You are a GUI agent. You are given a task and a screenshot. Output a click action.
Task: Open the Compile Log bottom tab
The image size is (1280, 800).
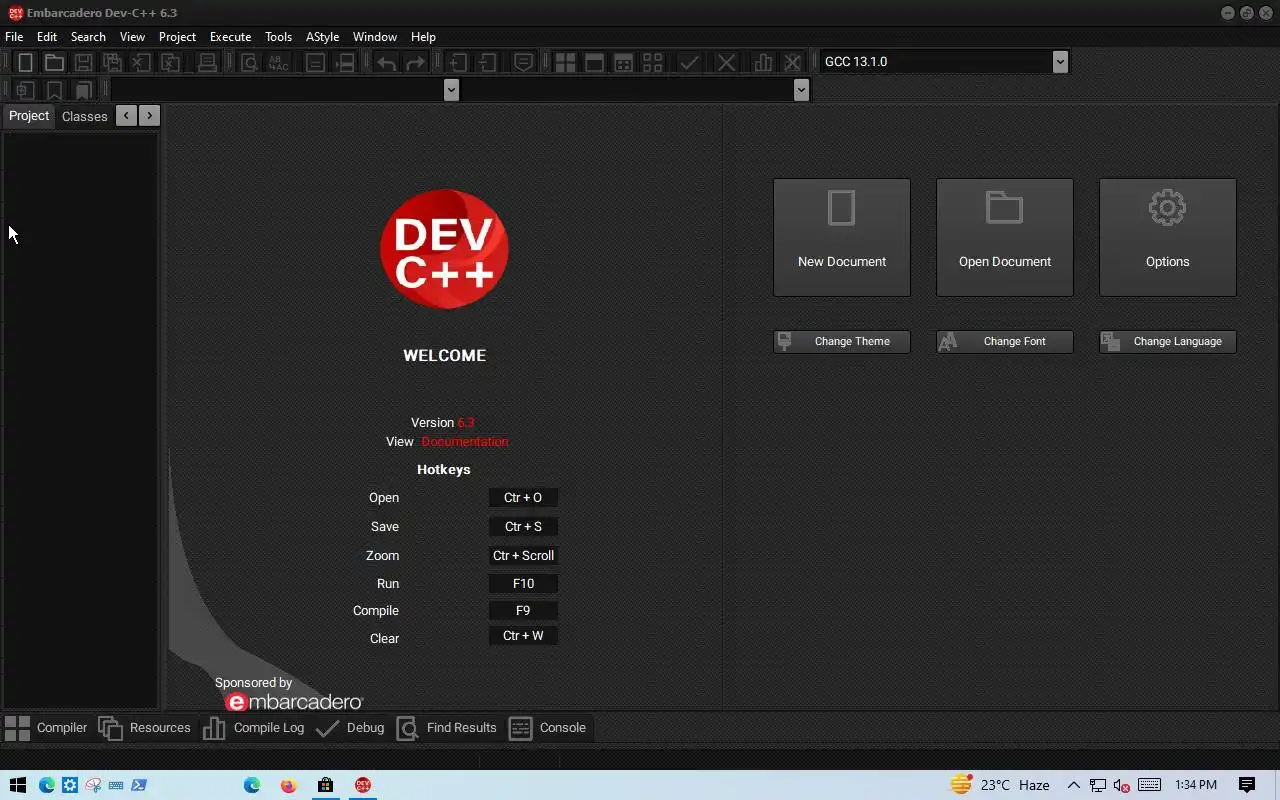[x=254, y=728]
